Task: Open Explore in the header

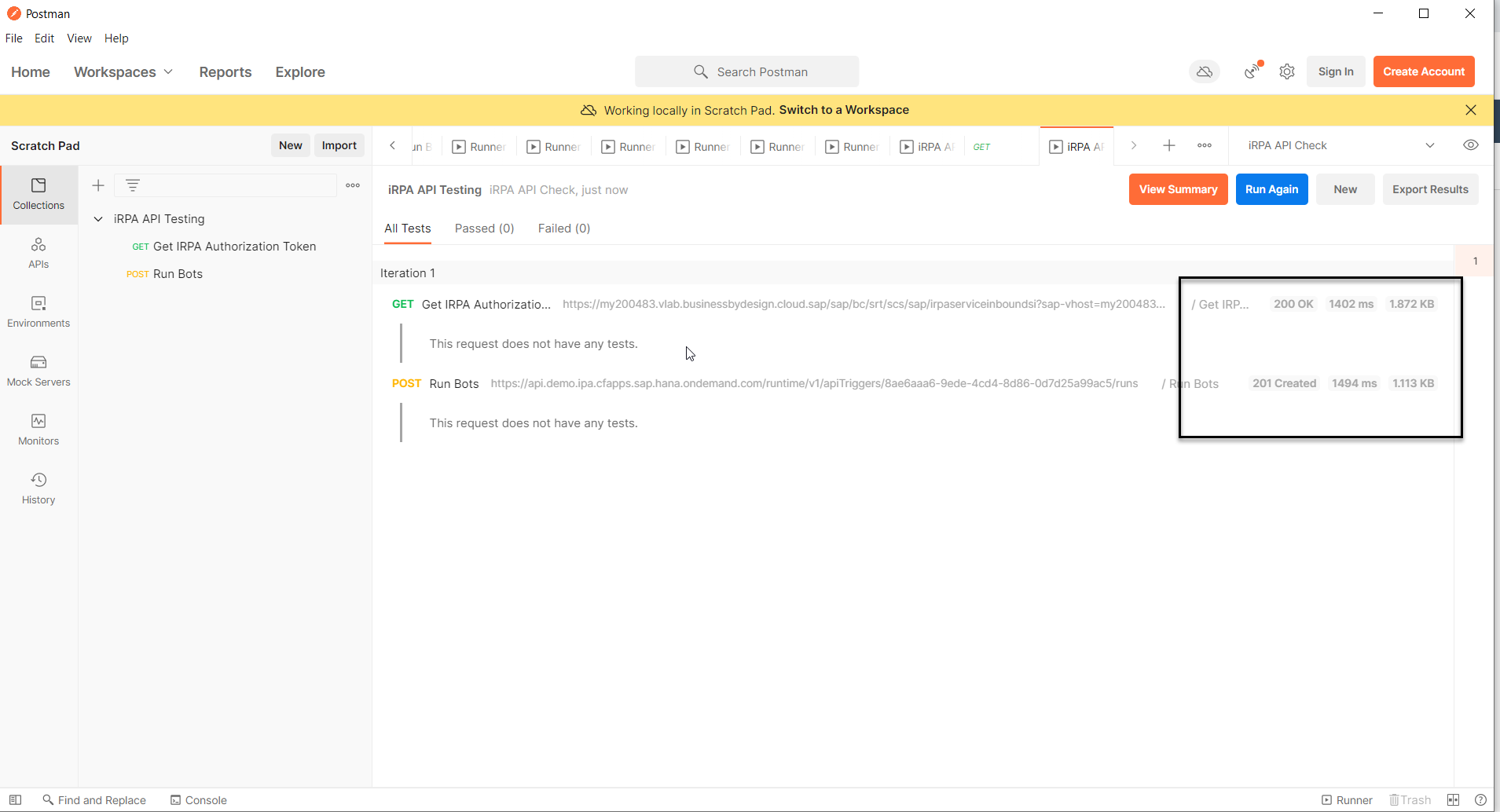Action: pyautogui.click(x=300, y=71)
